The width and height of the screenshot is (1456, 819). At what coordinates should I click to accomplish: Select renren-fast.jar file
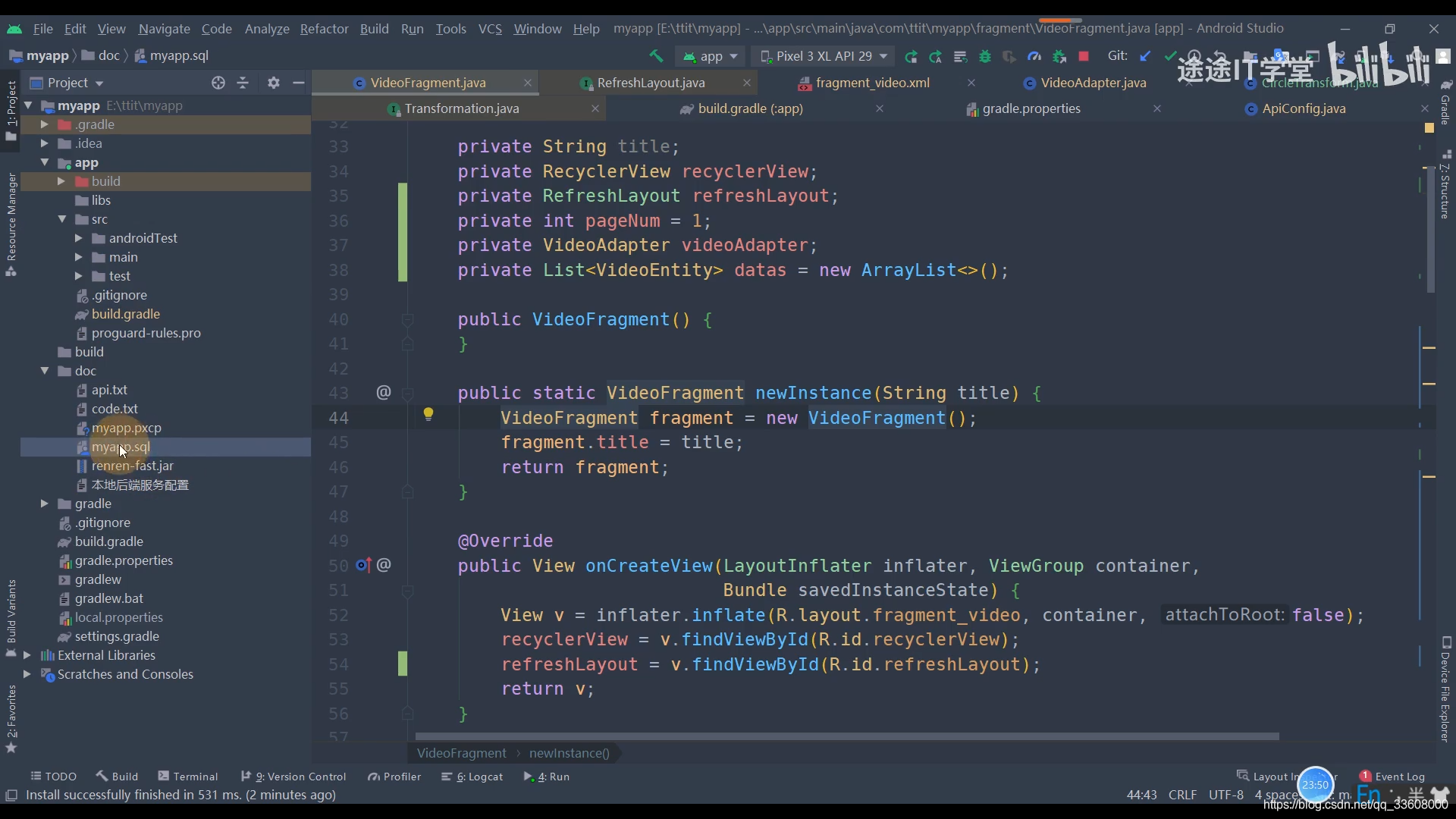[132, 466]
